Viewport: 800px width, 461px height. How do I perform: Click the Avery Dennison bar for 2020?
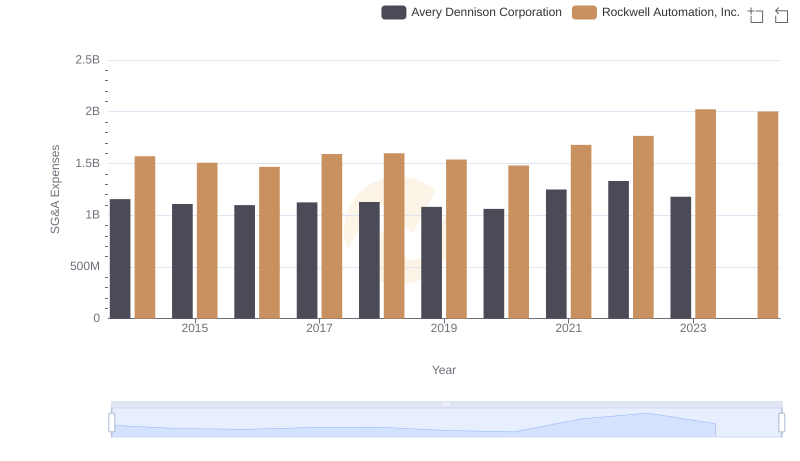pos(493,264)
